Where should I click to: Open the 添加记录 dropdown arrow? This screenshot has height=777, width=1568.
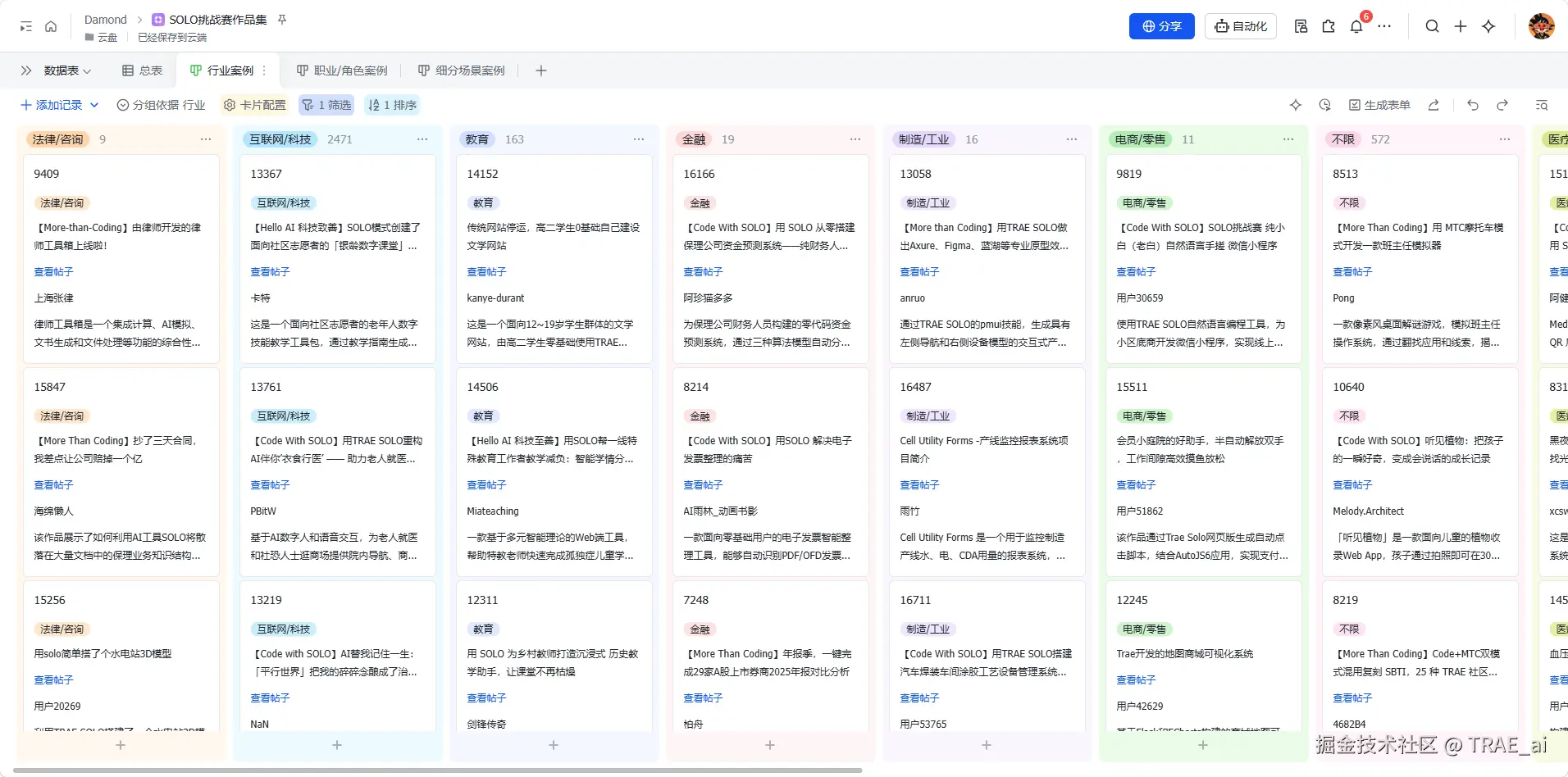pos(94,105)
